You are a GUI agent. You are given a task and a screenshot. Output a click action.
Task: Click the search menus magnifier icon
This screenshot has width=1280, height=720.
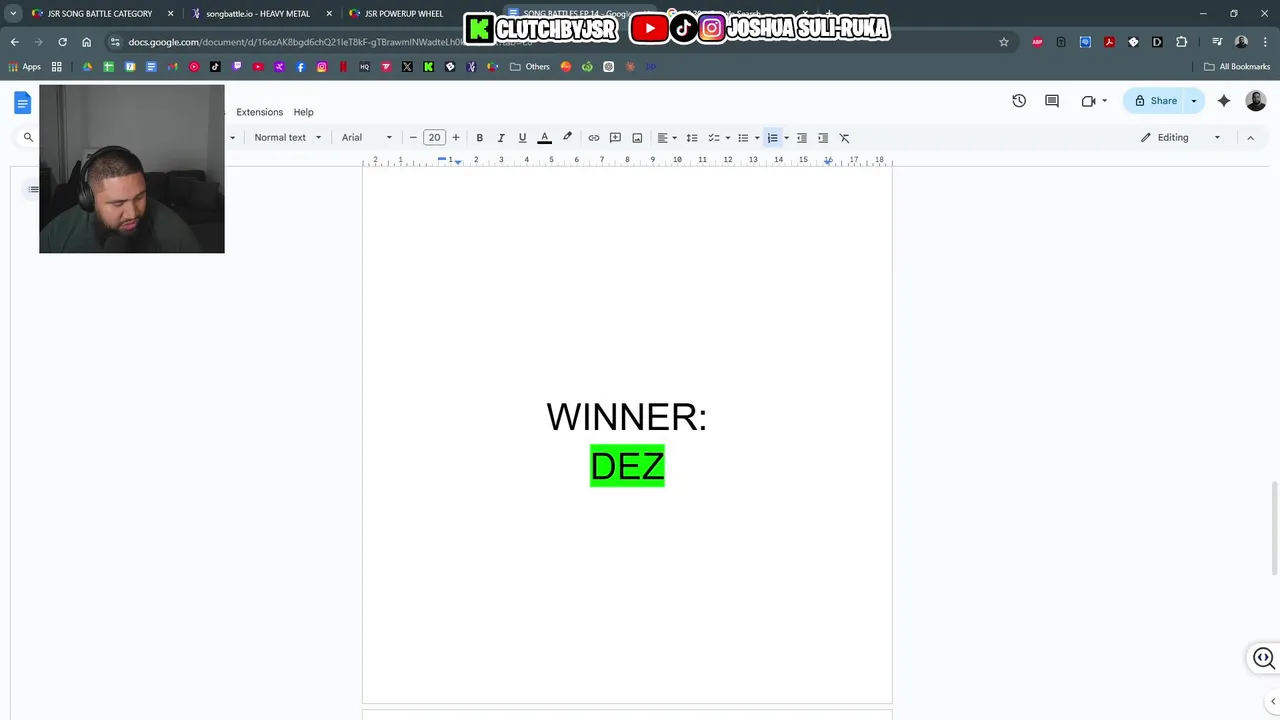[x=28, y=138]
